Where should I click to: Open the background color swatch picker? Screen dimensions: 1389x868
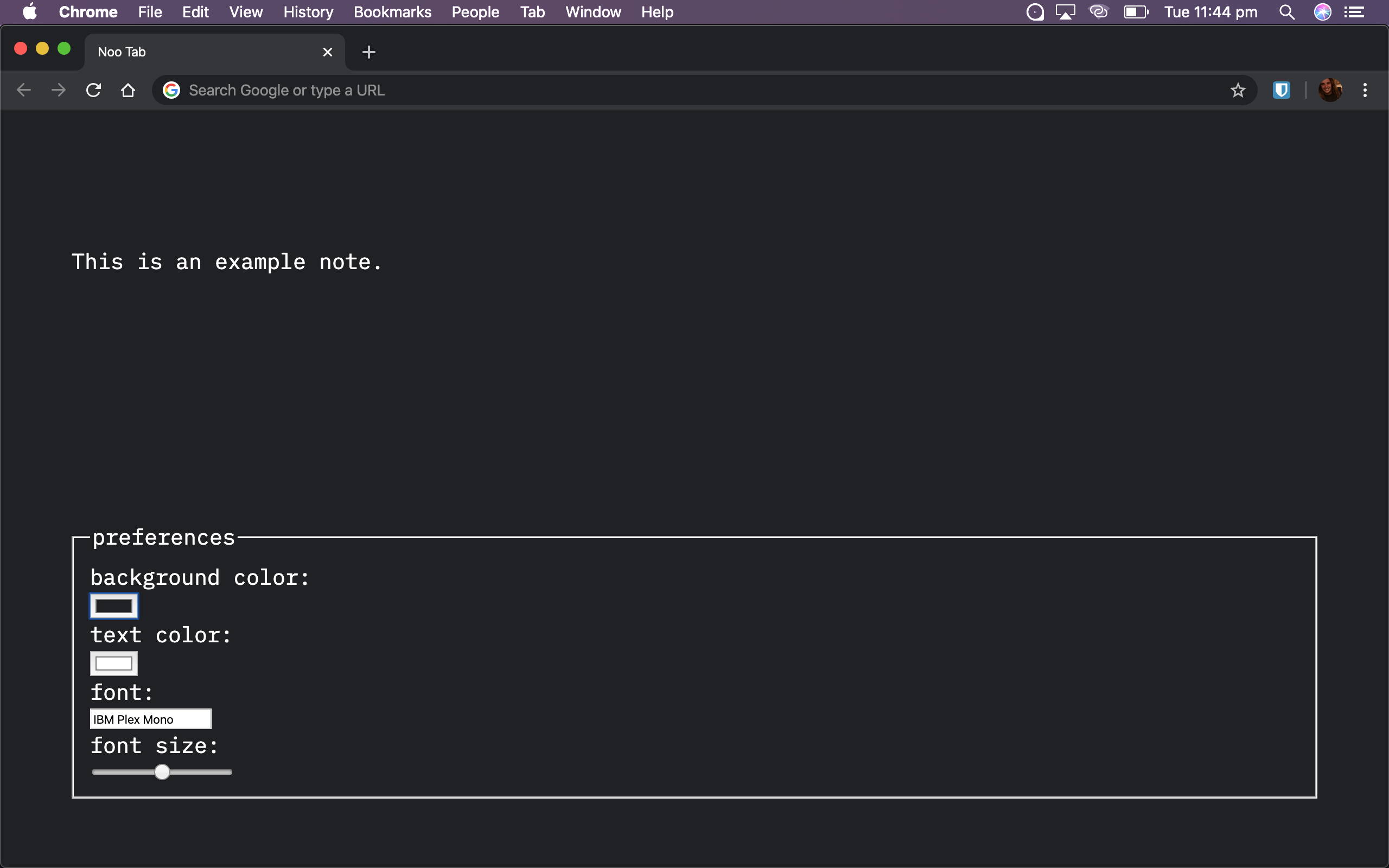tap(113, 606)
